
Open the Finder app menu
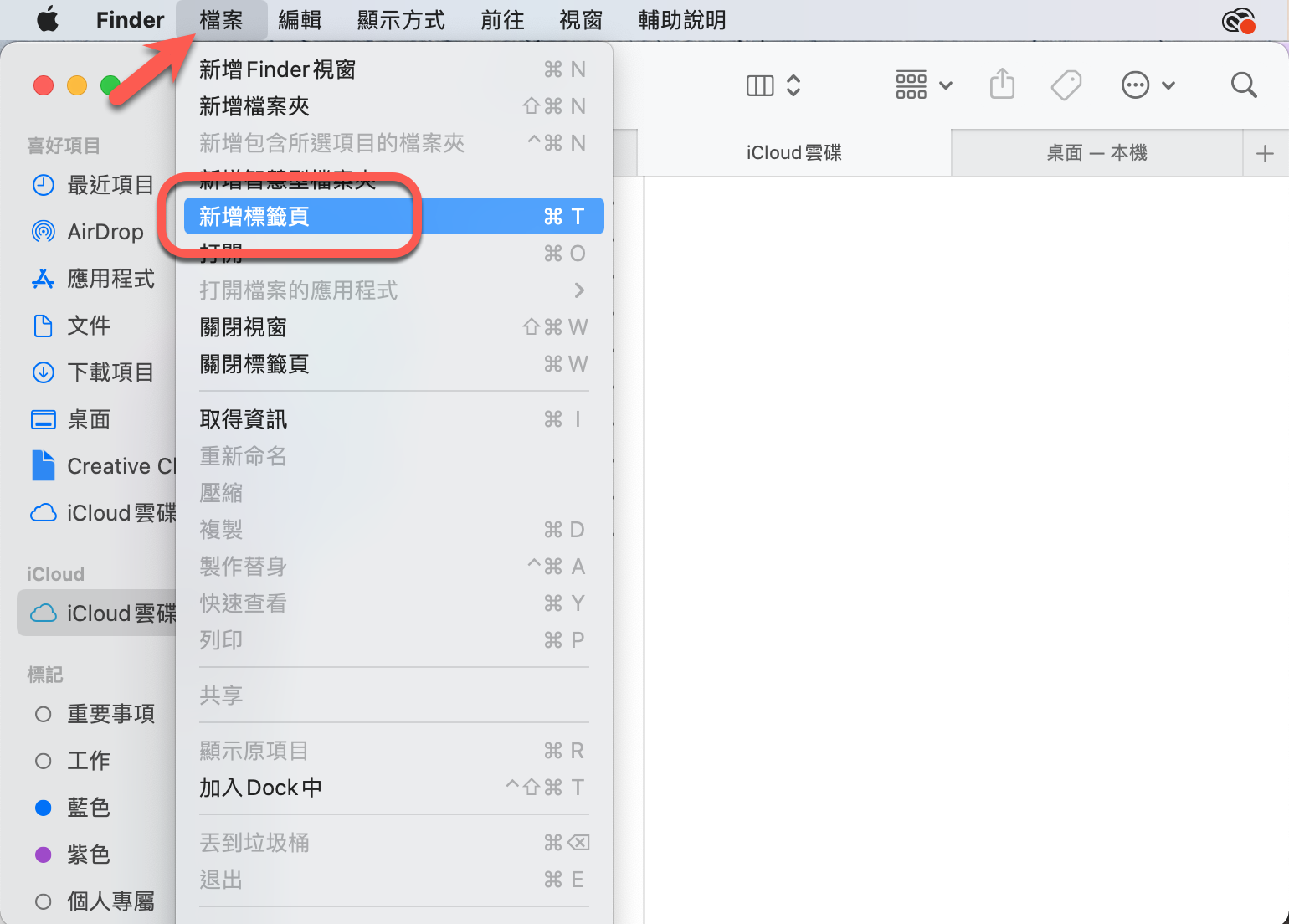[130, 19]
